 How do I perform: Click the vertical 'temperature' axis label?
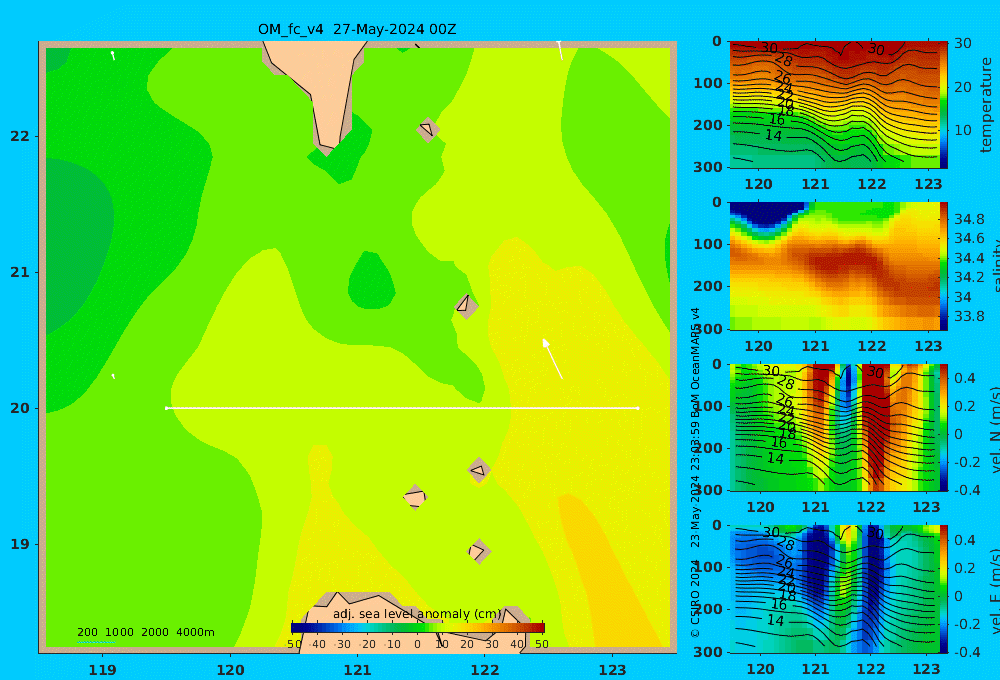(x=986, y=105)
